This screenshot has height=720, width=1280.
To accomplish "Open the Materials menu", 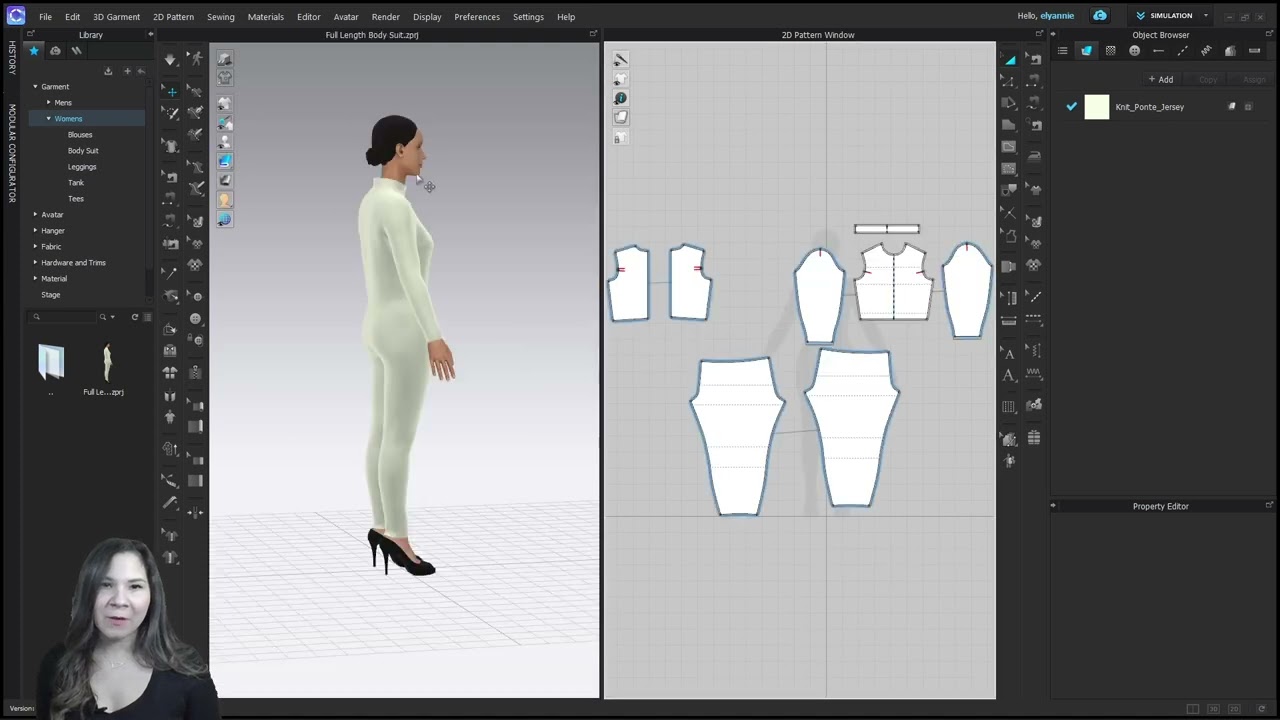I will tap(266, 17).
